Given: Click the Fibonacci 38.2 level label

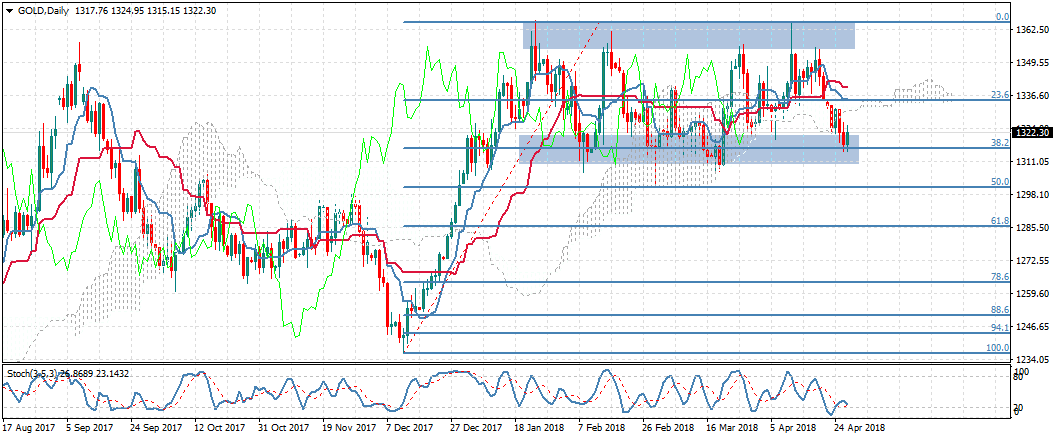Looking at the screenshot, I should click(998, 144).
